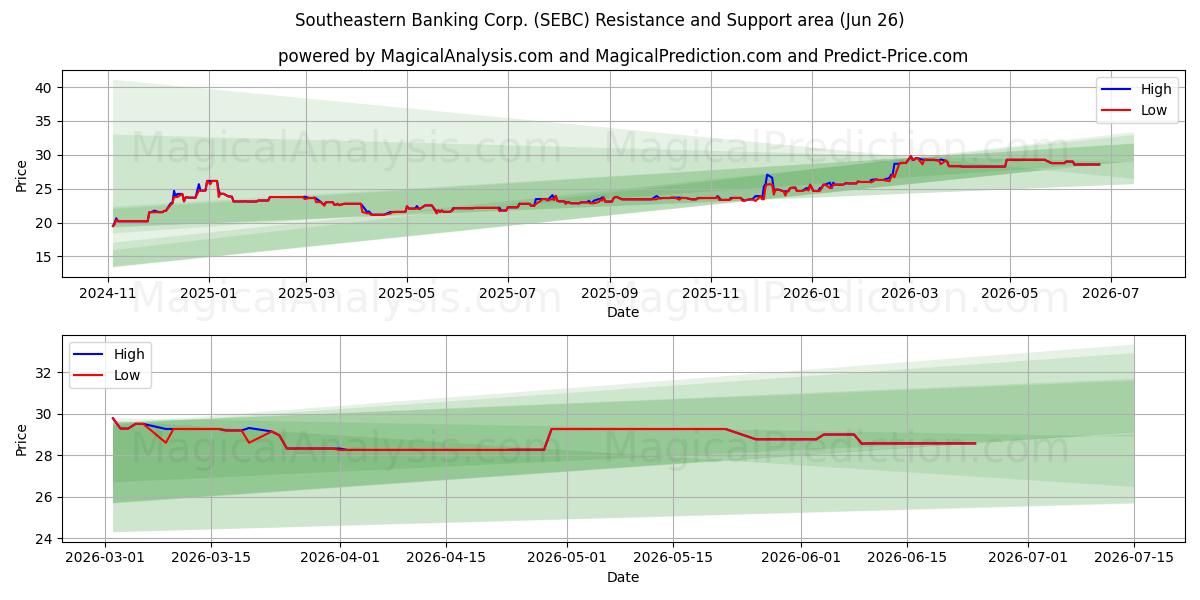Click the bottom chart's '2026-07-01' date label
The height and width of the screenshot is (600, 1200).
click(1028, 560)
